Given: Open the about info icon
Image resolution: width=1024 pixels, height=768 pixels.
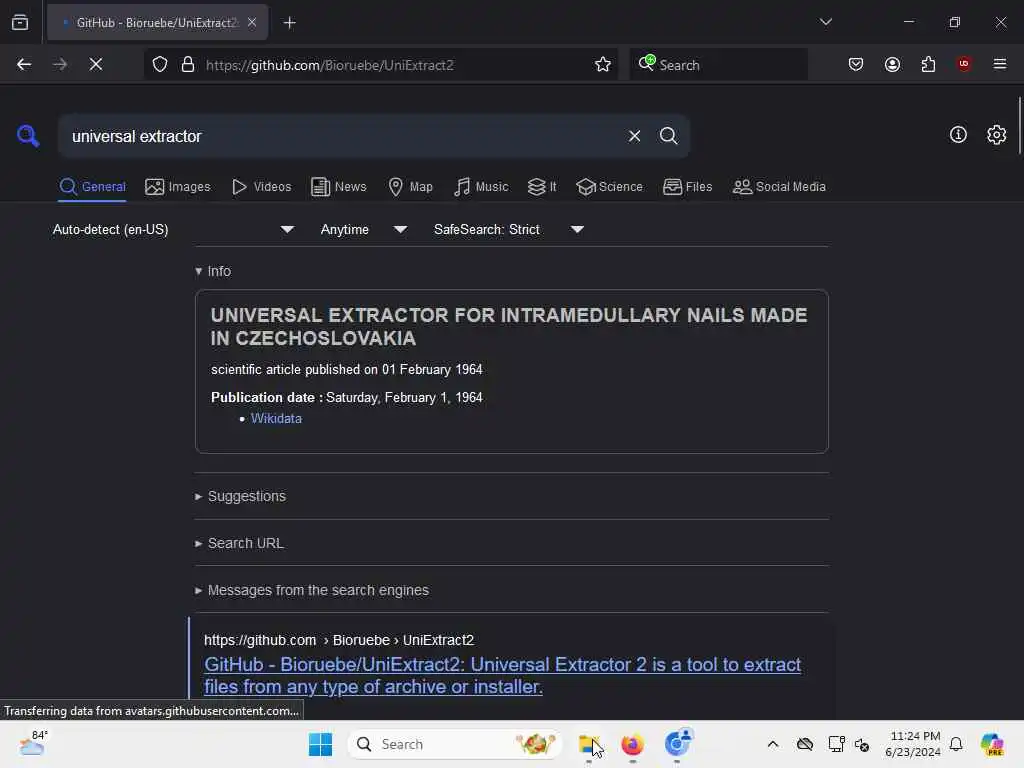Looking at the screenshot, I should pyautogui.click(x=958, y=135).
